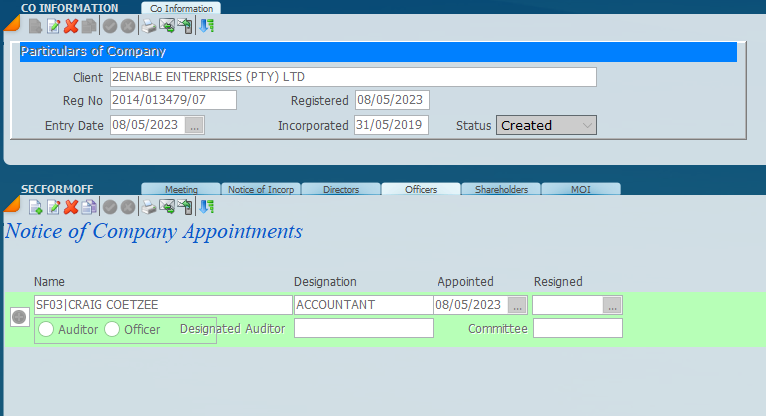Select the Officer radio button

112,329
